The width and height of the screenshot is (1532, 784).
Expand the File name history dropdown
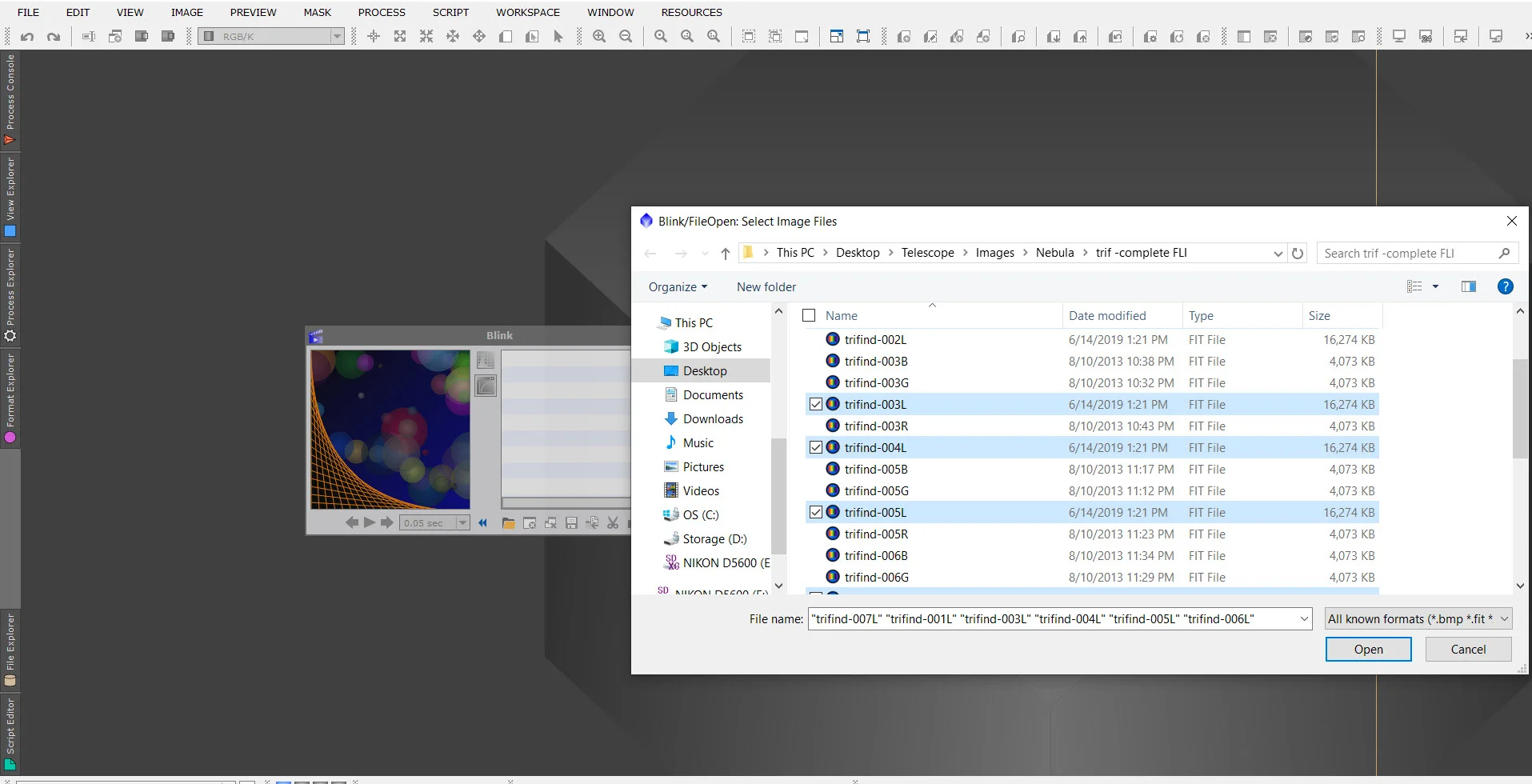tap(1304, 618)
